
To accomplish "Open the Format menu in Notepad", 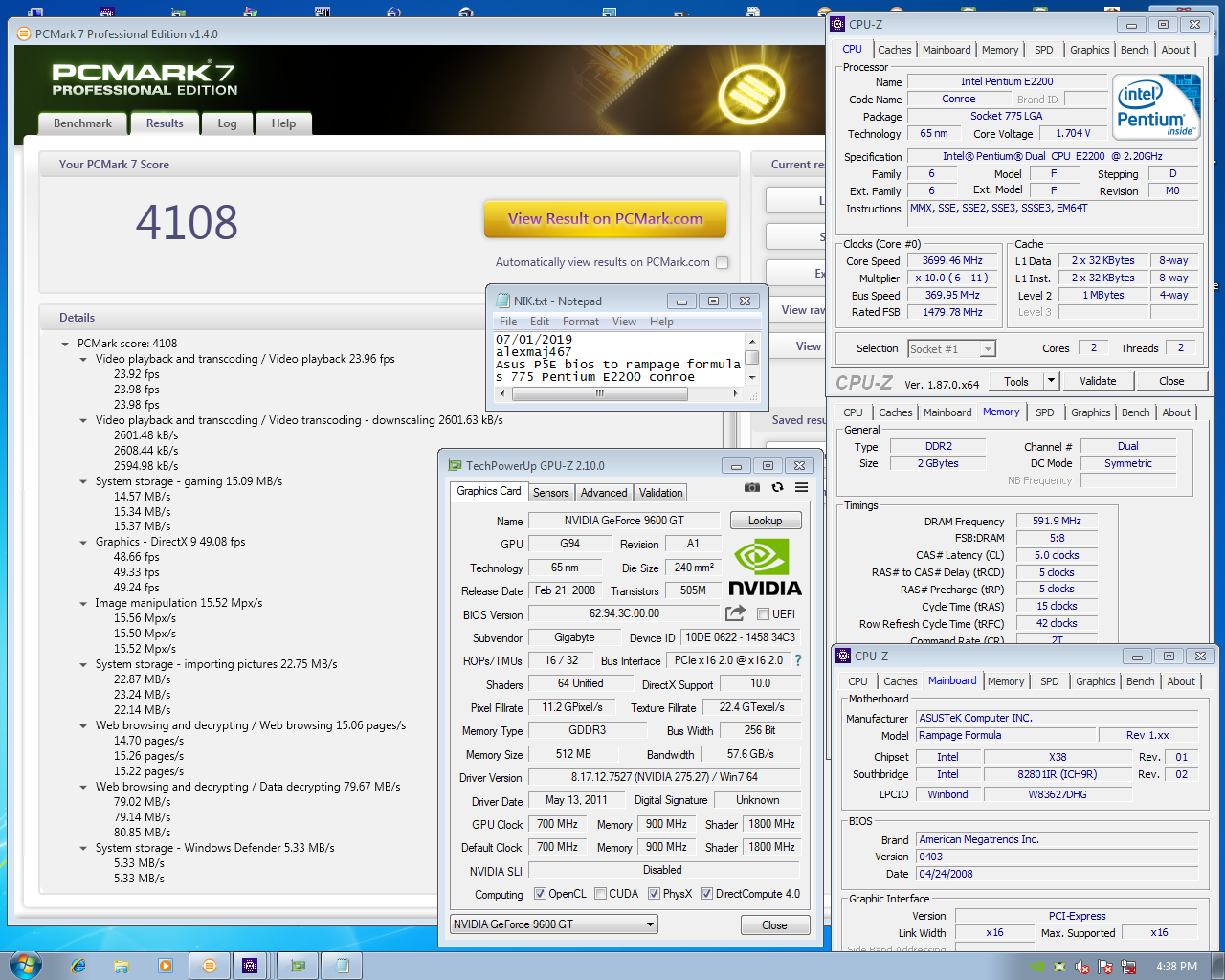I will pos(580,322).
